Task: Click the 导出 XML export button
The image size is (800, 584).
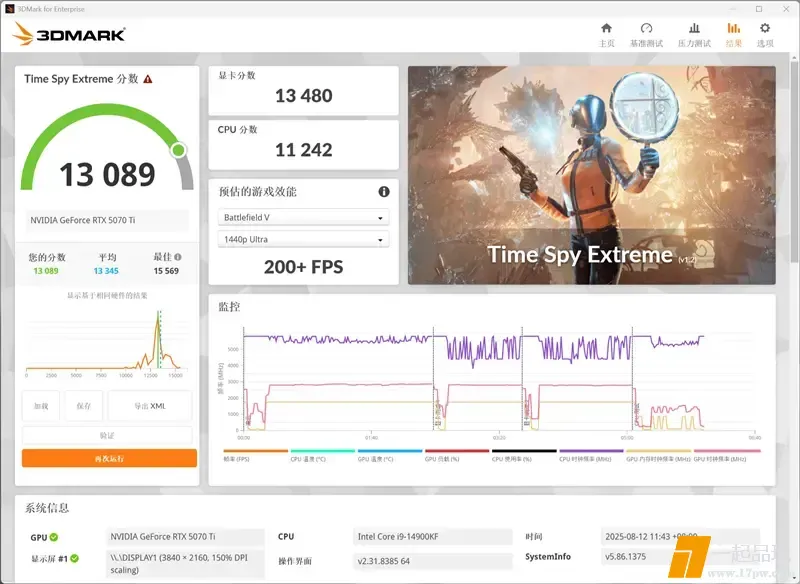Action: click(x=150, y=406)
